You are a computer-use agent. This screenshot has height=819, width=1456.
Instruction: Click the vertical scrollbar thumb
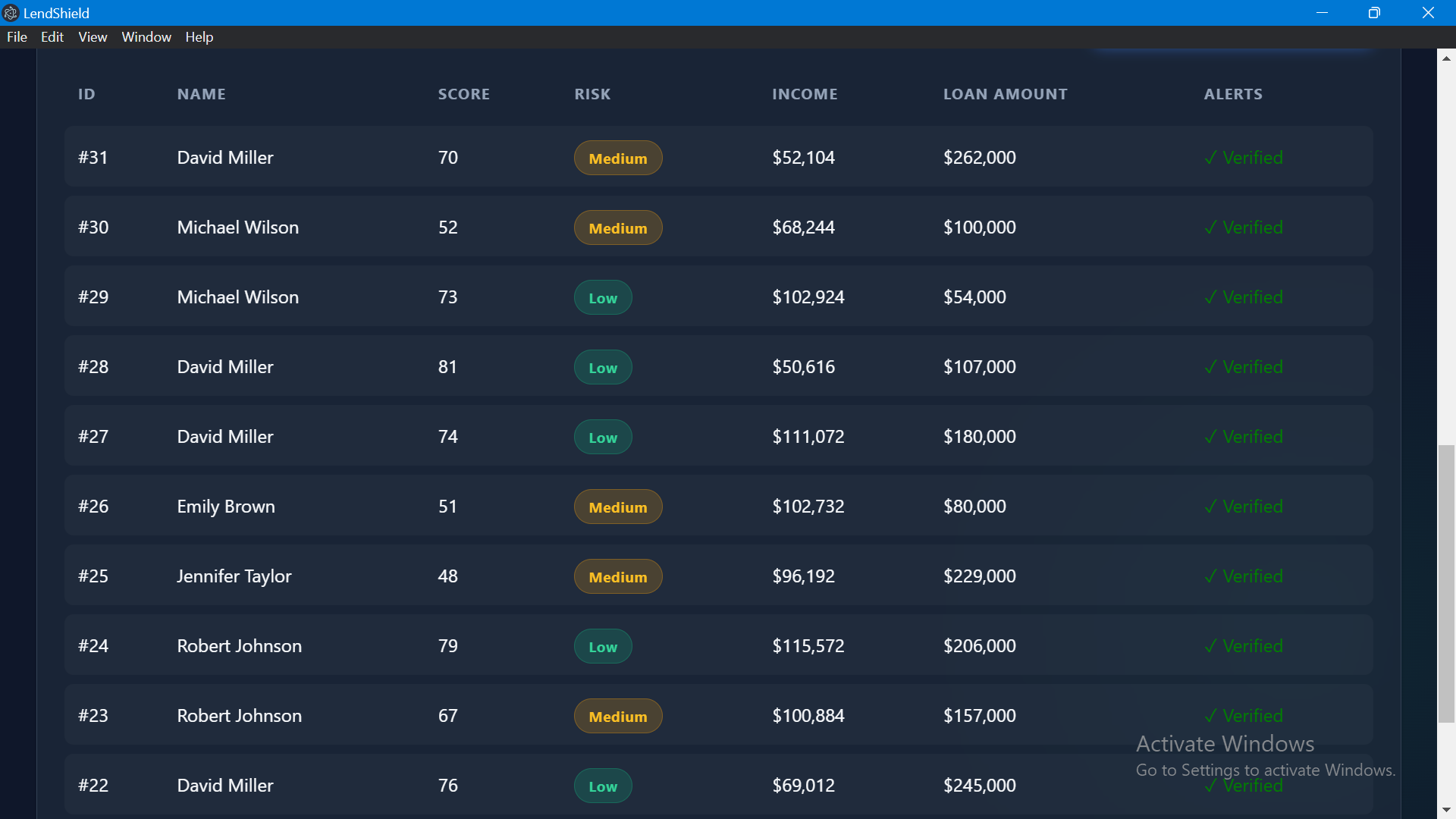click(1446, 584)
